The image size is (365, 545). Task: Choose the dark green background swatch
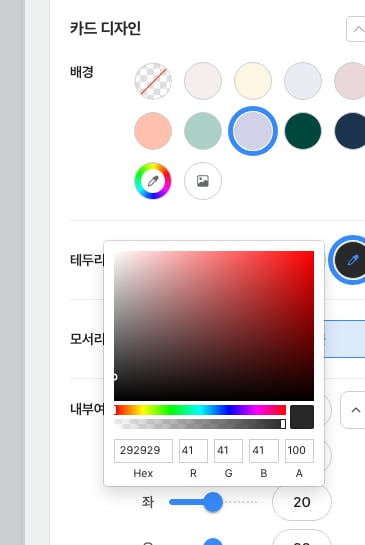point(303,131)
